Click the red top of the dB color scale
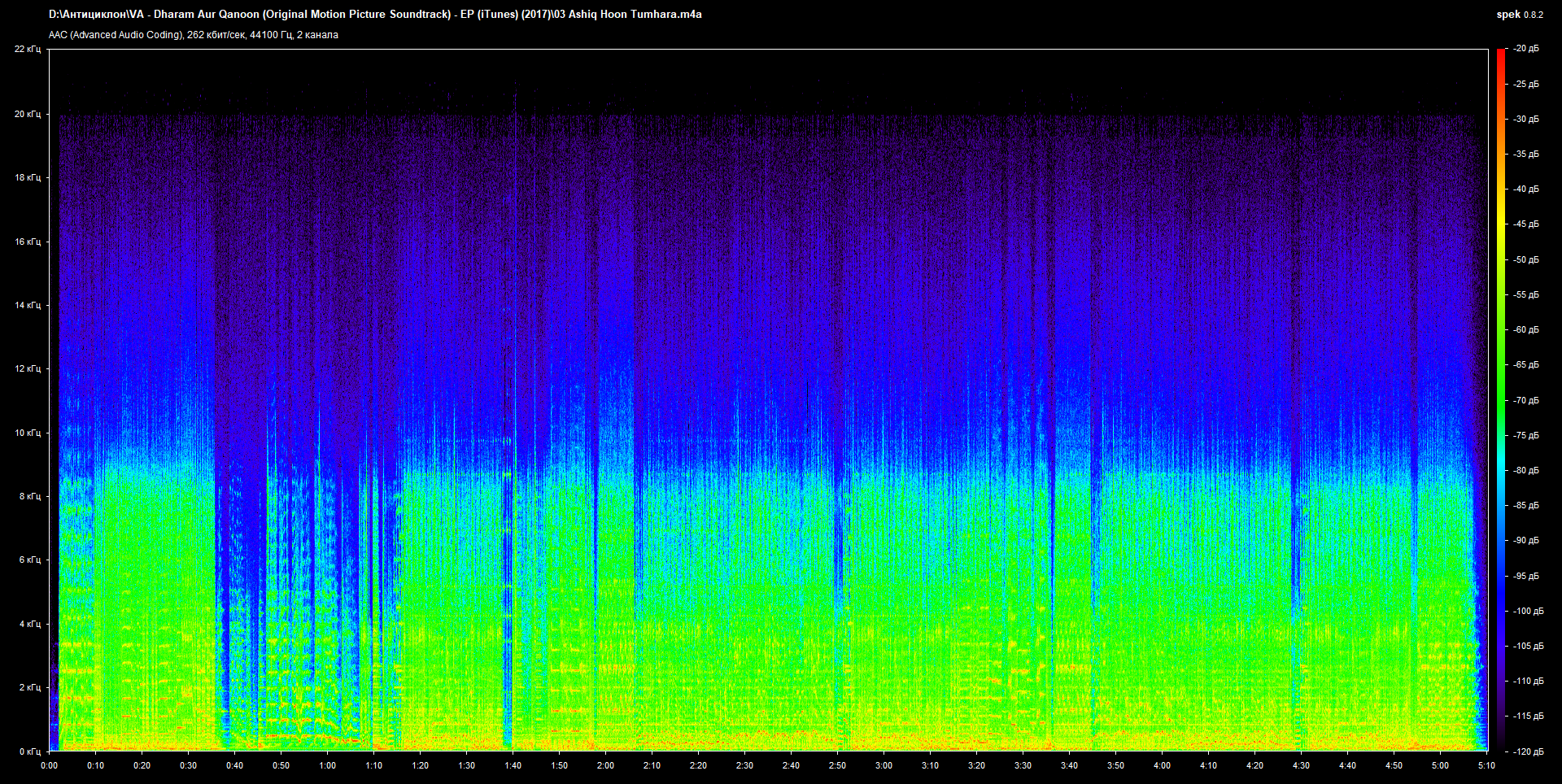This screenshot has height=784, width=1562. [x=1500, y=54]
